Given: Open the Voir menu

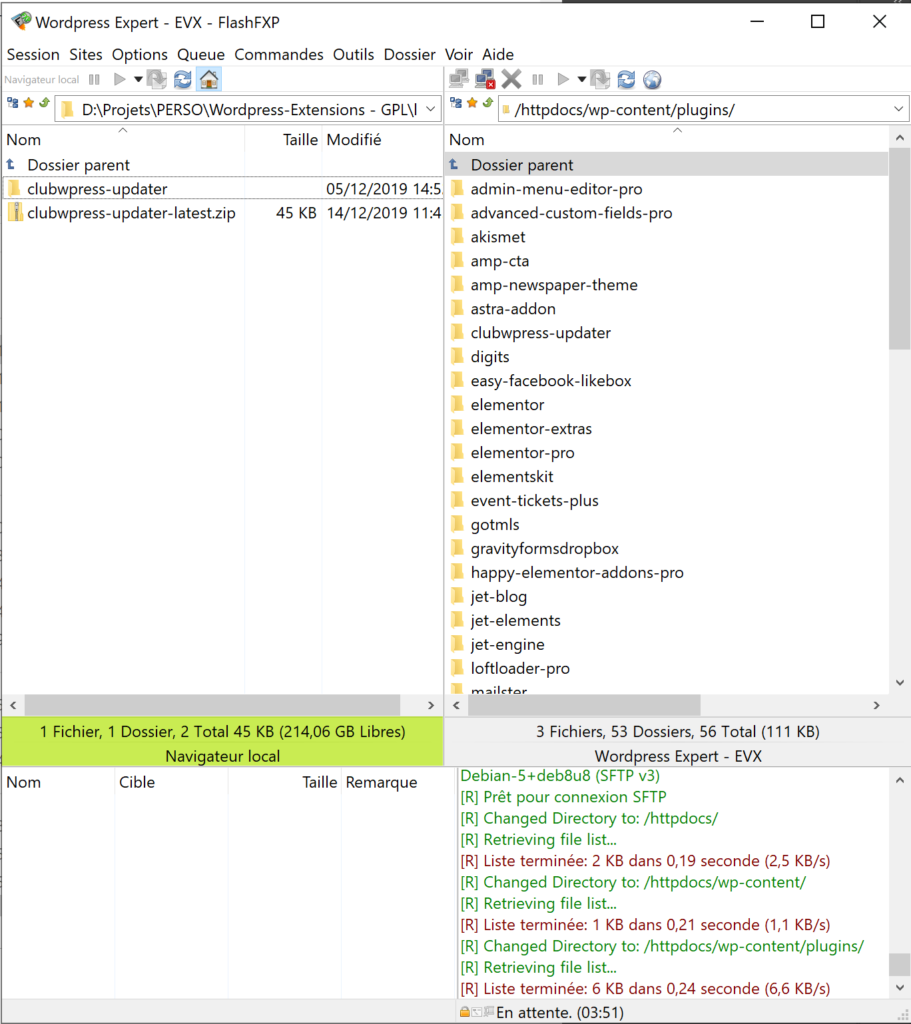Looking at the screenshot, I should 459,54.
